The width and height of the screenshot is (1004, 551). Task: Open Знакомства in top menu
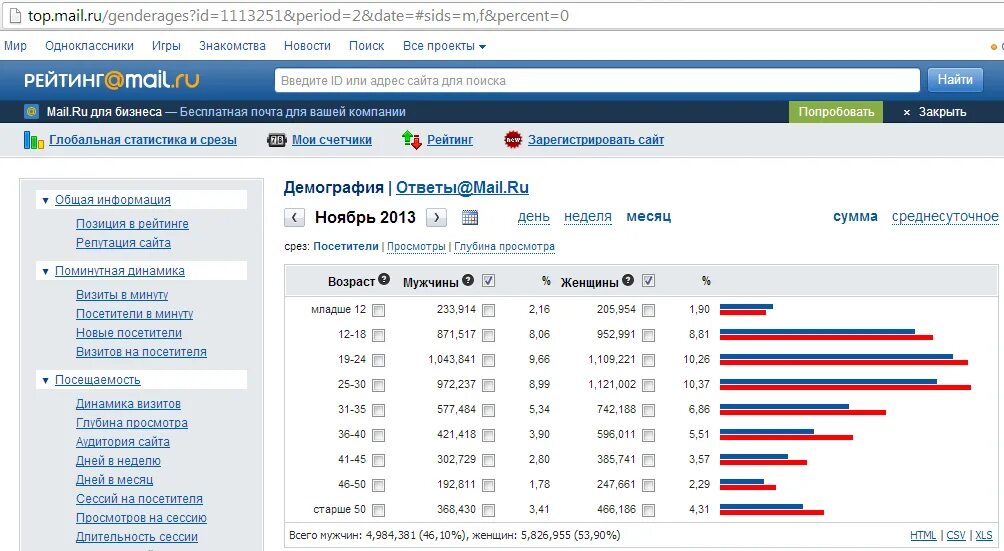(x=232, y=46)
